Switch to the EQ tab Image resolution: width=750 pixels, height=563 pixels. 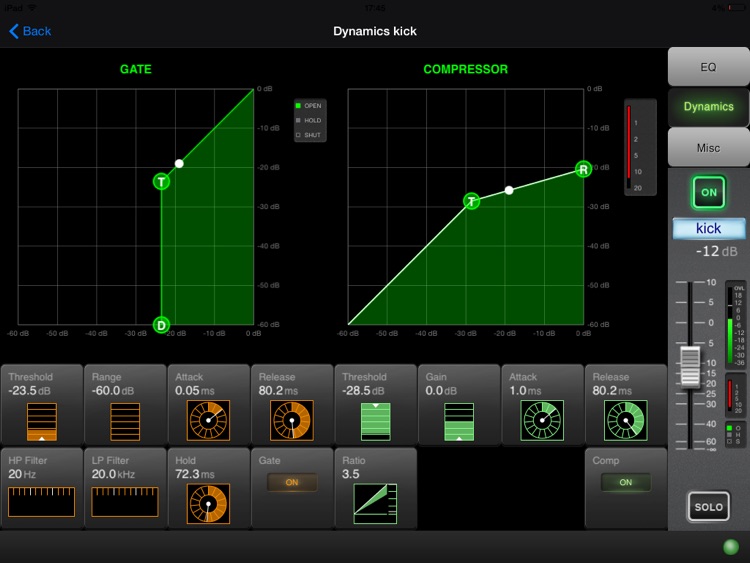[x=708, y=67]
